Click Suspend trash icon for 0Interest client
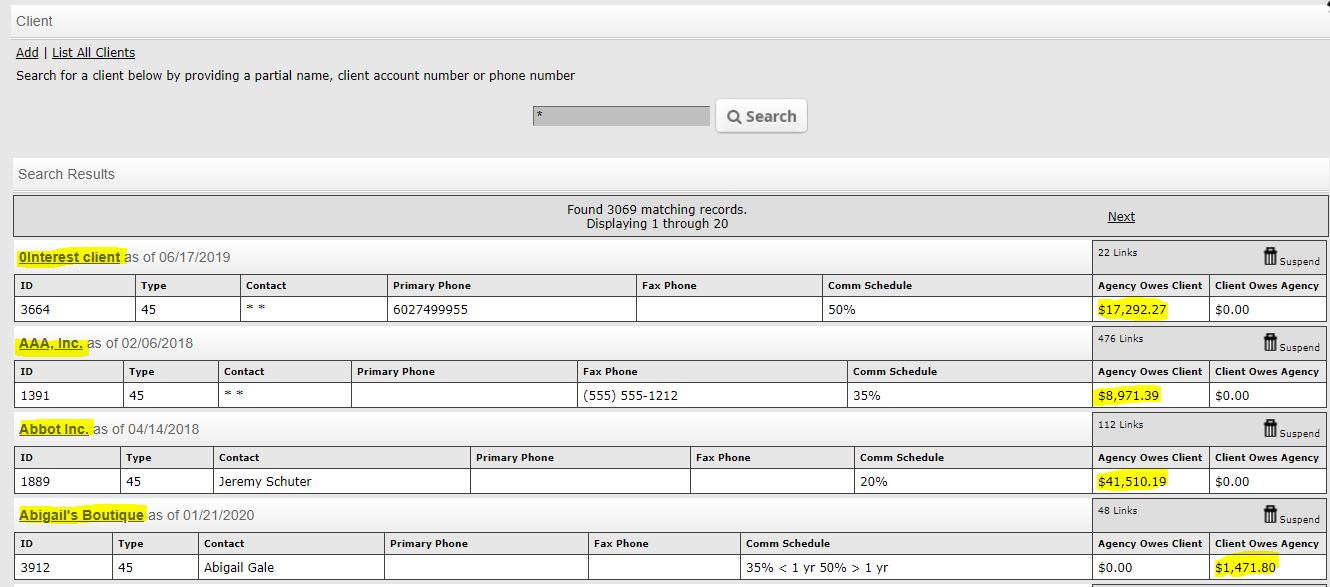The image size is (1330, 587). click(x=1271, y=256)
